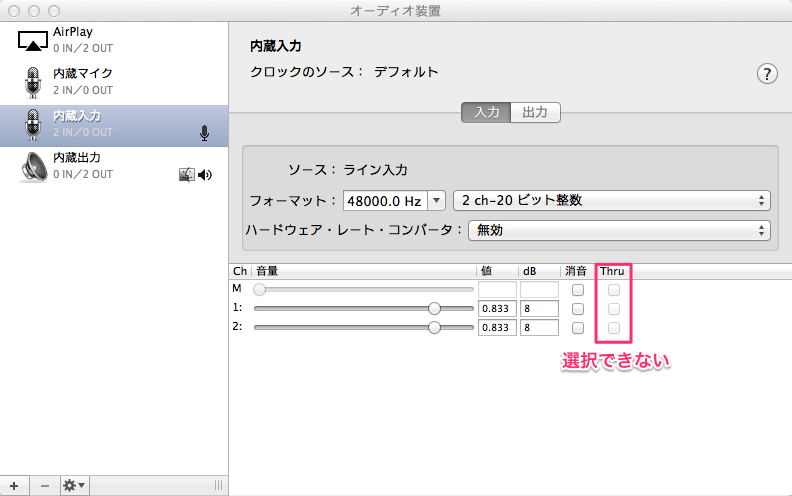The width and height of the screenshot is (792, 496).
Task: Click the ライン入力 source label
Action: pyautogui.click(x=375, y=170)
